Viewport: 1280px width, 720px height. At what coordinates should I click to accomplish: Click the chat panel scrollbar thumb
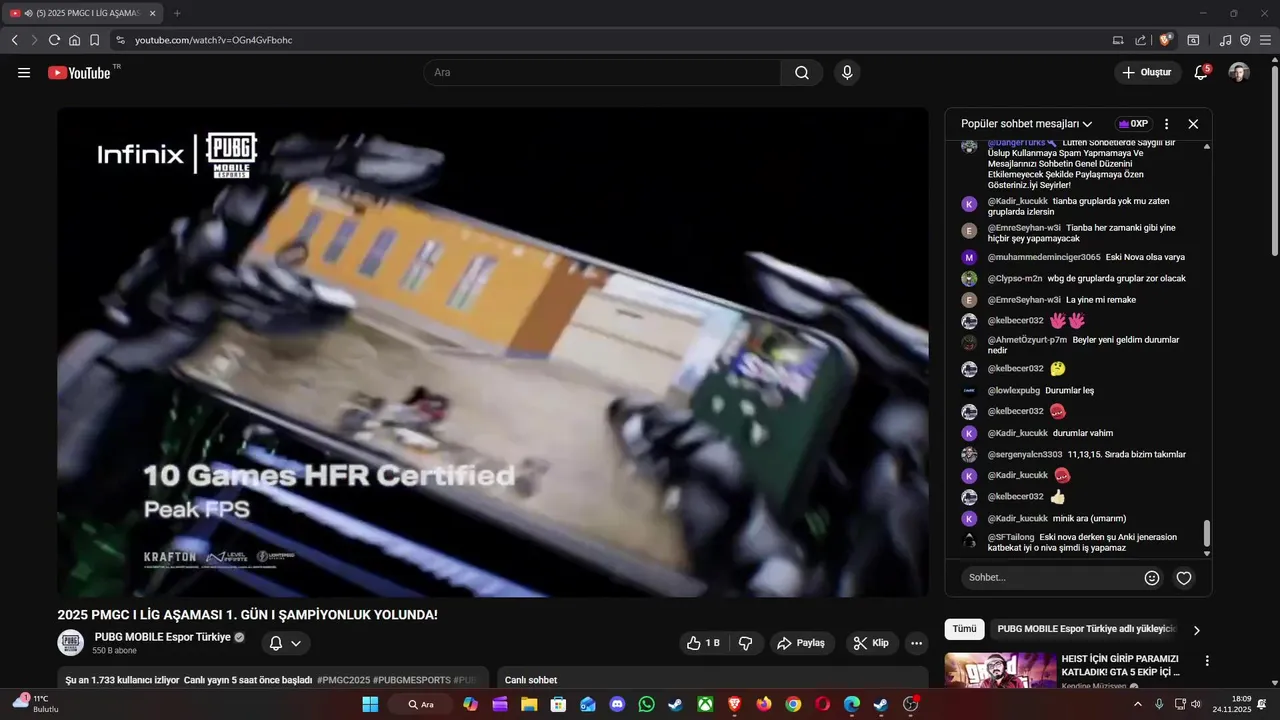(x=1207, y=532)
